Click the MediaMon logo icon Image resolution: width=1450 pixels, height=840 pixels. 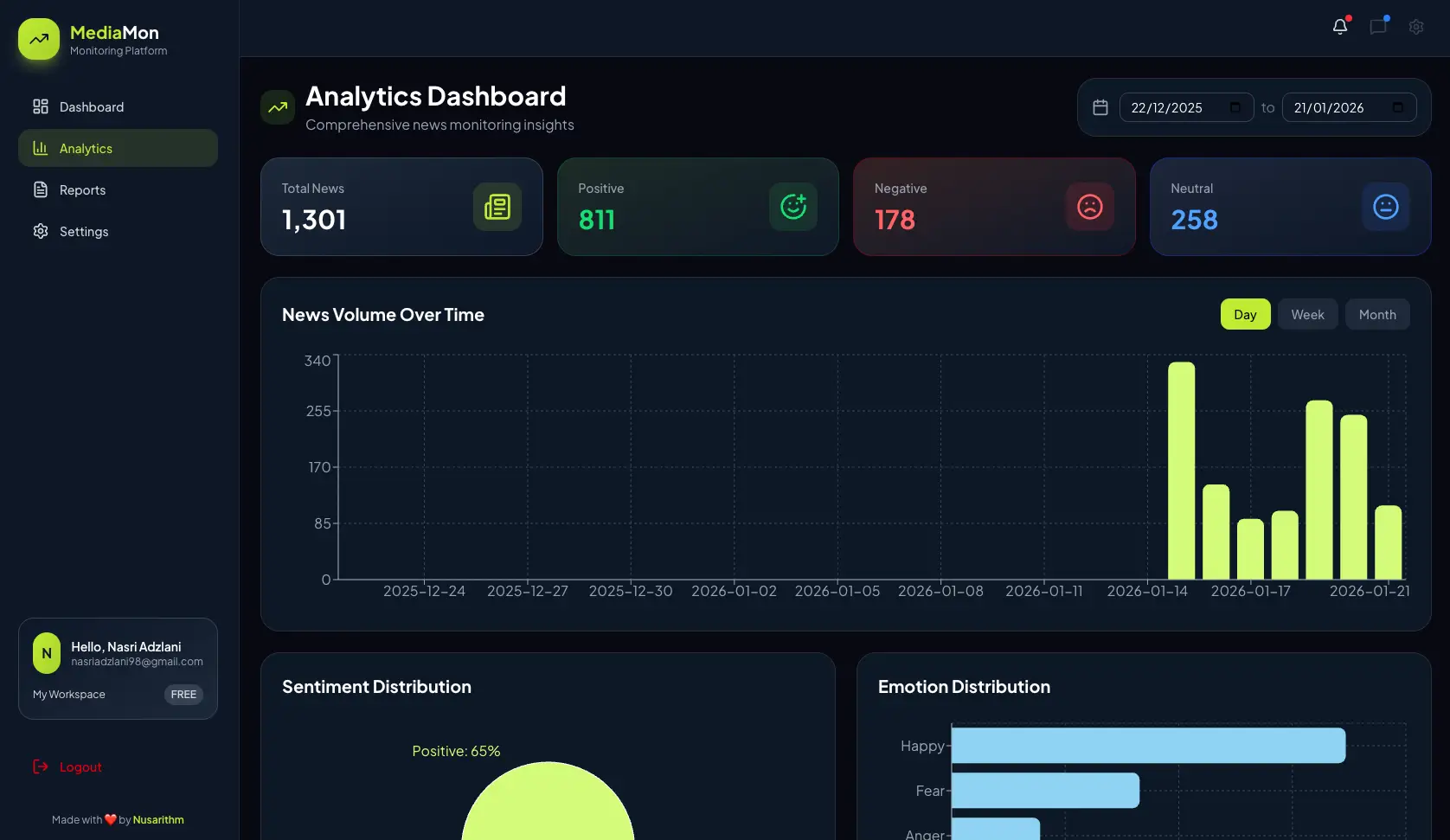click(39, 39)
